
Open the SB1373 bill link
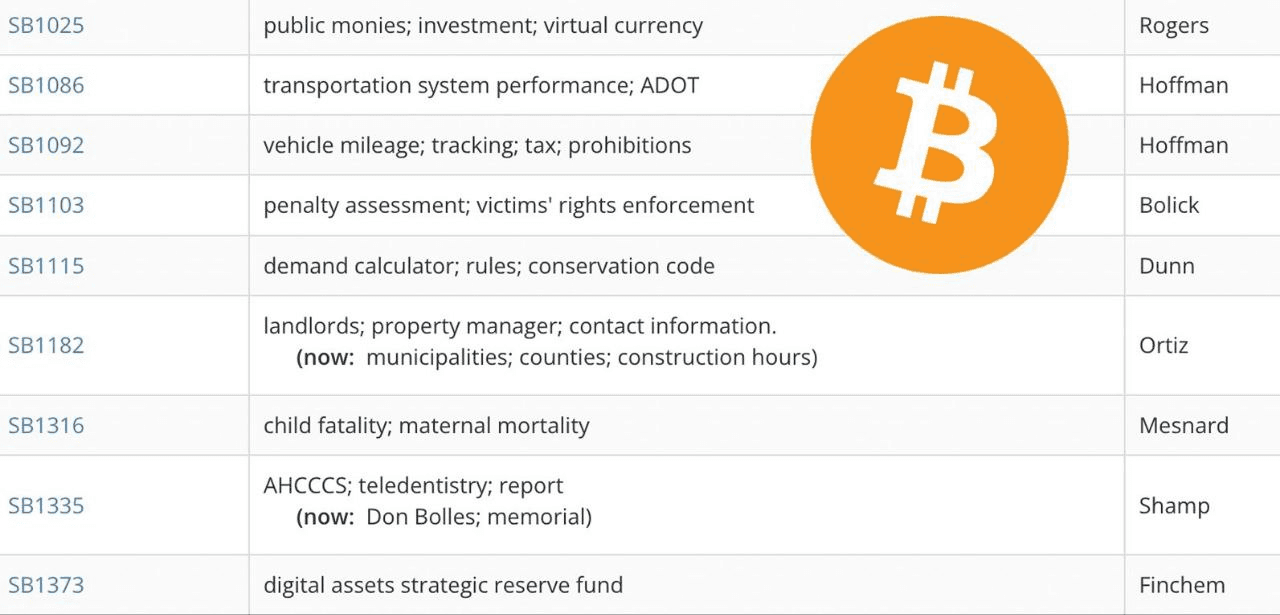point(46,585)
